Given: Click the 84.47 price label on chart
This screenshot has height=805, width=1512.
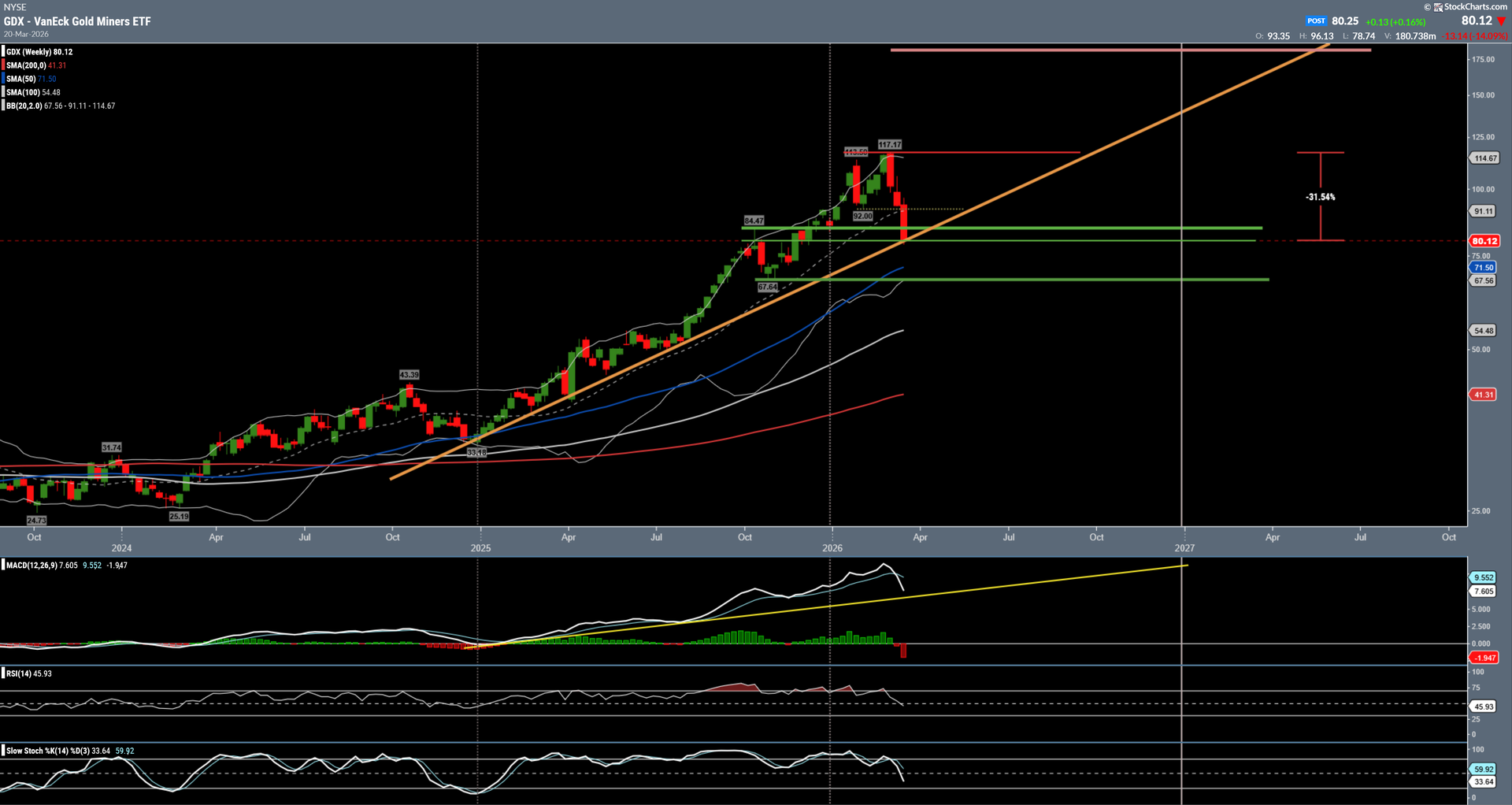Looking at the screenshot, I should coord(754,221).
